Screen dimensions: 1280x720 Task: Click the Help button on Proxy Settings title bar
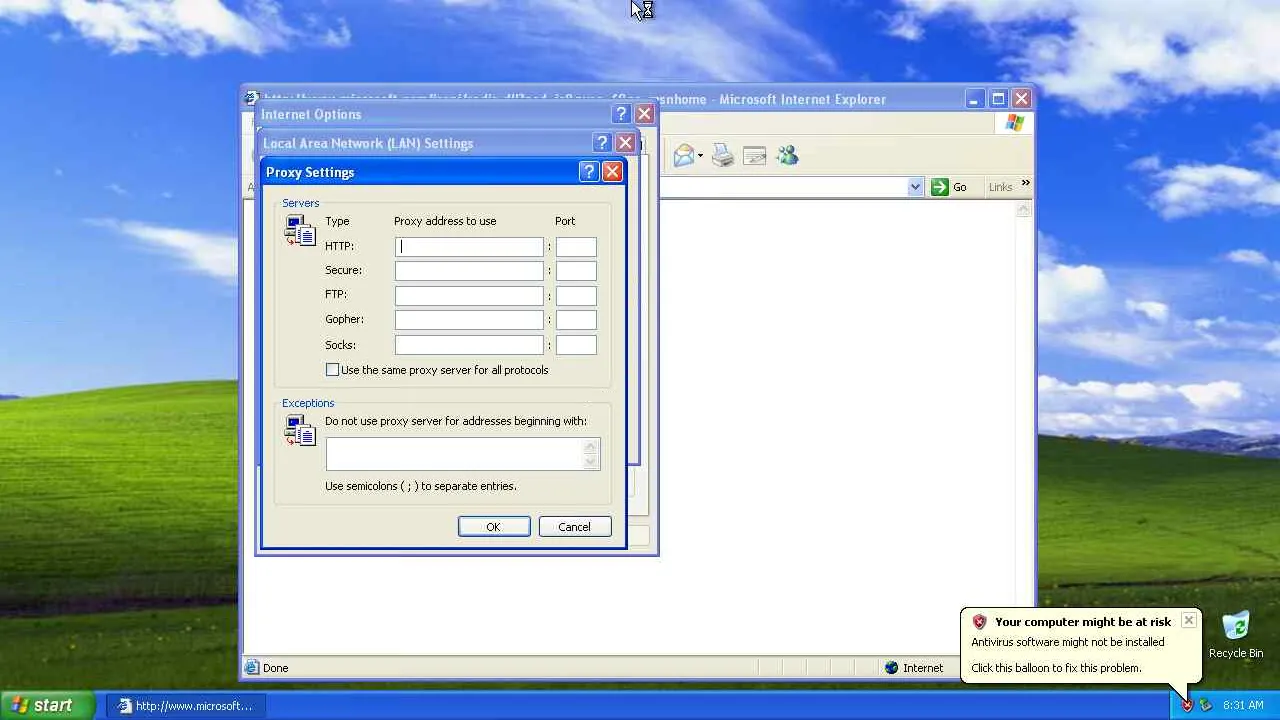coord(589,172)
